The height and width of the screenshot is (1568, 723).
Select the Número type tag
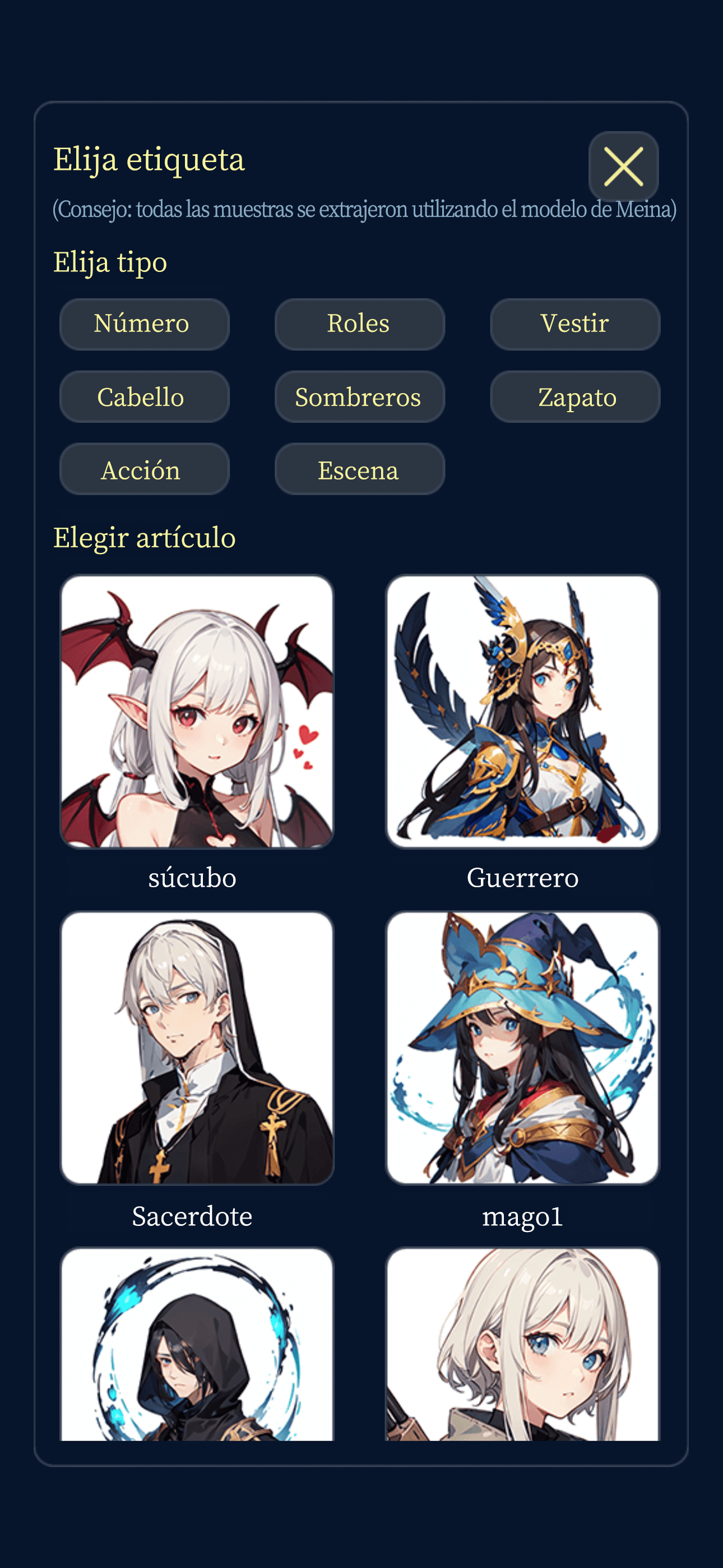click(144, 324)
